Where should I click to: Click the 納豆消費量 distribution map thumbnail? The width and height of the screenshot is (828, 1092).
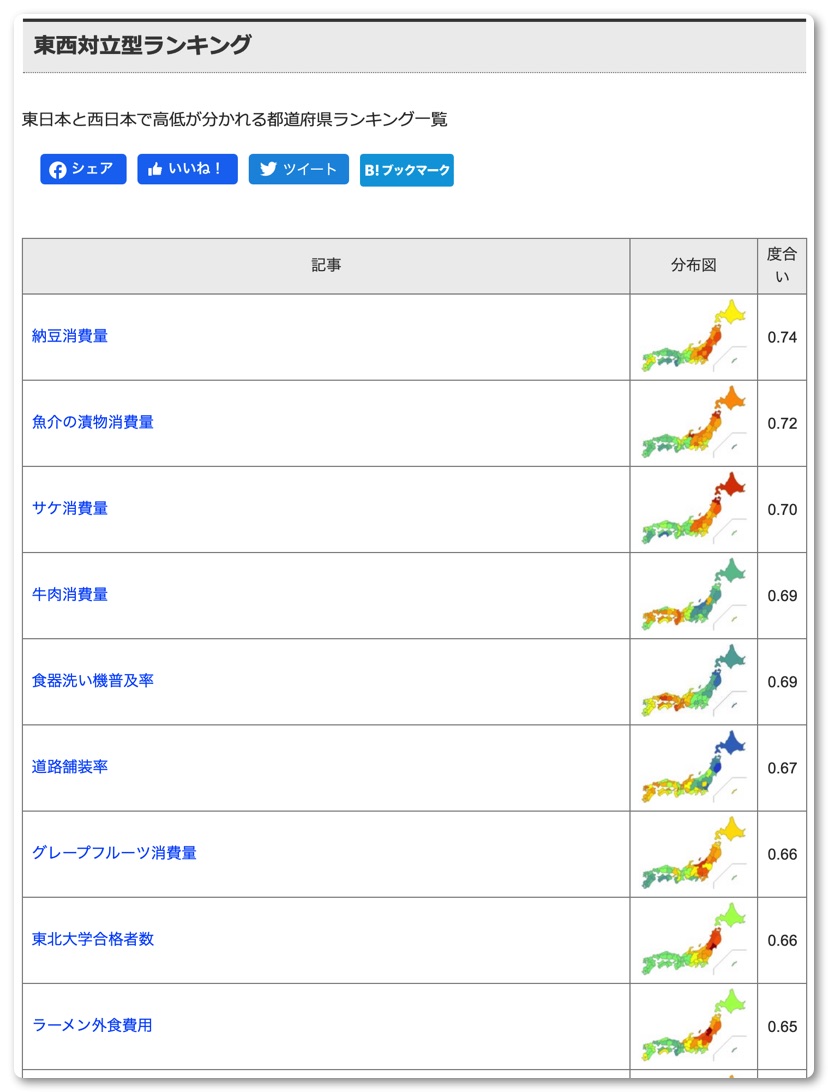pyautogui.click(x=693, y=337)
